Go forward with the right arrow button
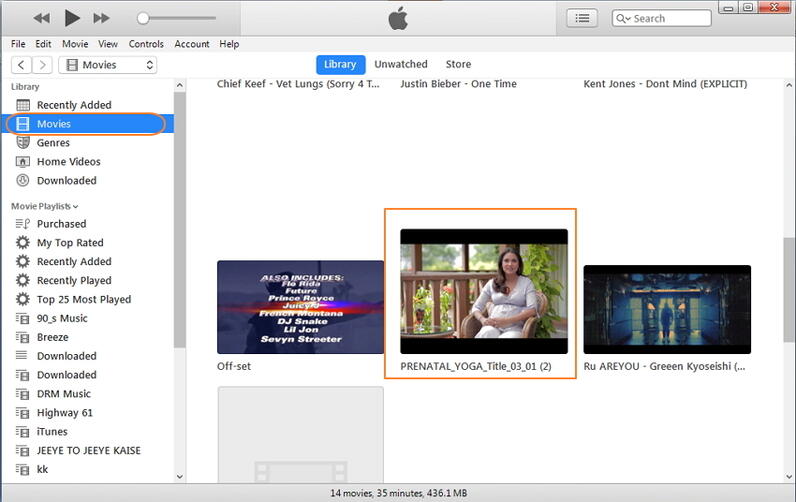The height and width of the screenshot is (502, 796). (x=43, y=65)
